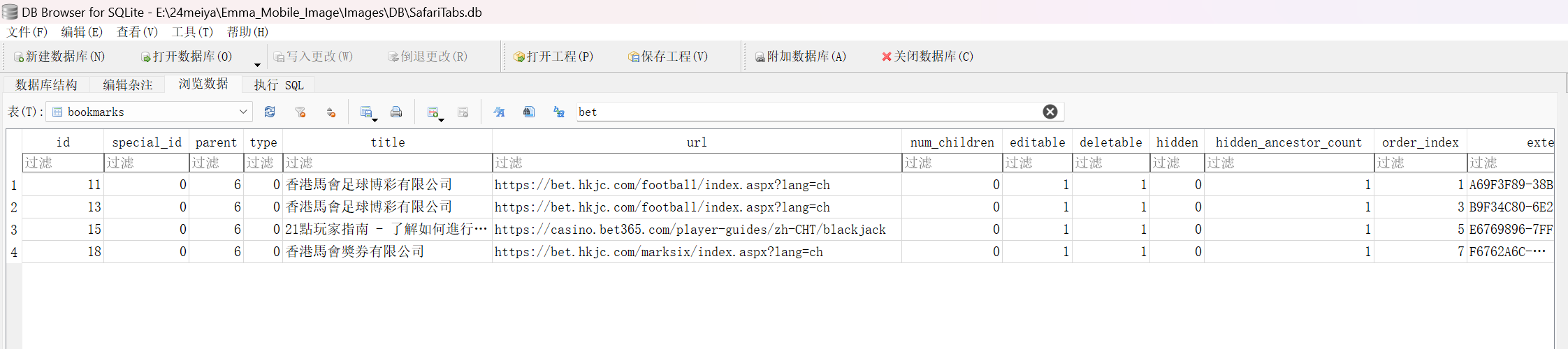Click the filter field under hidden column
Image resolution: width=1568 pixels, height=349 pixels.
click(1177, 163)
